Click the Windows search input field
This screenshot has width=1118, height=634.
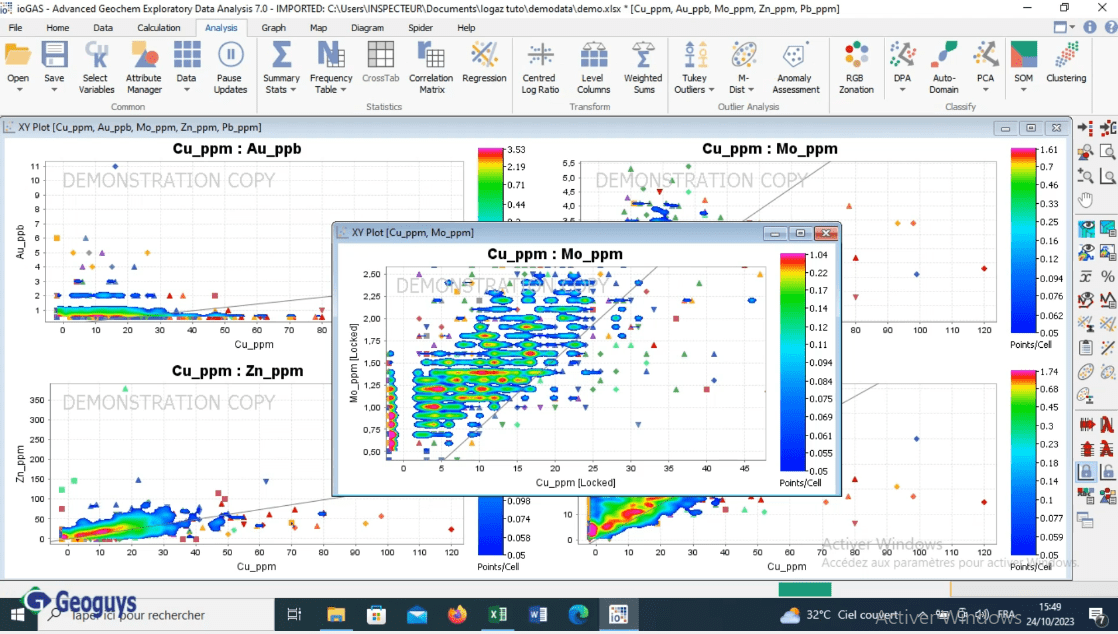pos(160,616)
